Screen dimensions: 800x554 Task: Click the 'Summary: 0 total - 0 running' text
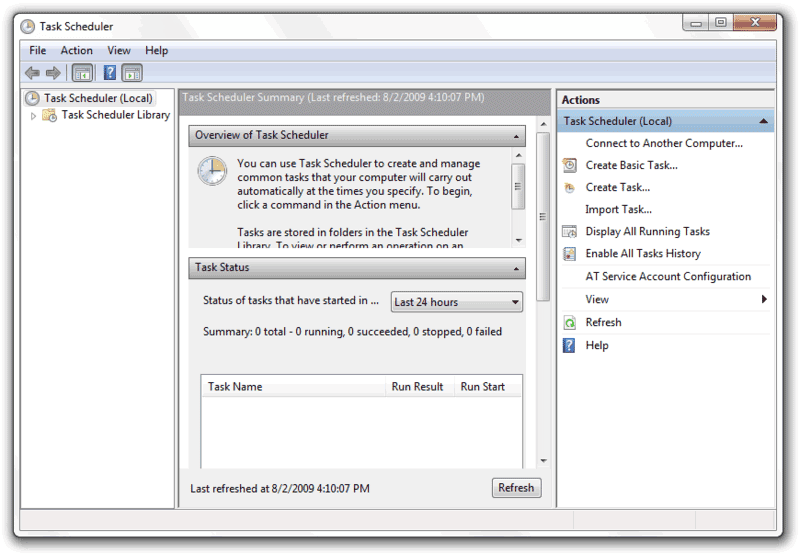pos(353,332)
